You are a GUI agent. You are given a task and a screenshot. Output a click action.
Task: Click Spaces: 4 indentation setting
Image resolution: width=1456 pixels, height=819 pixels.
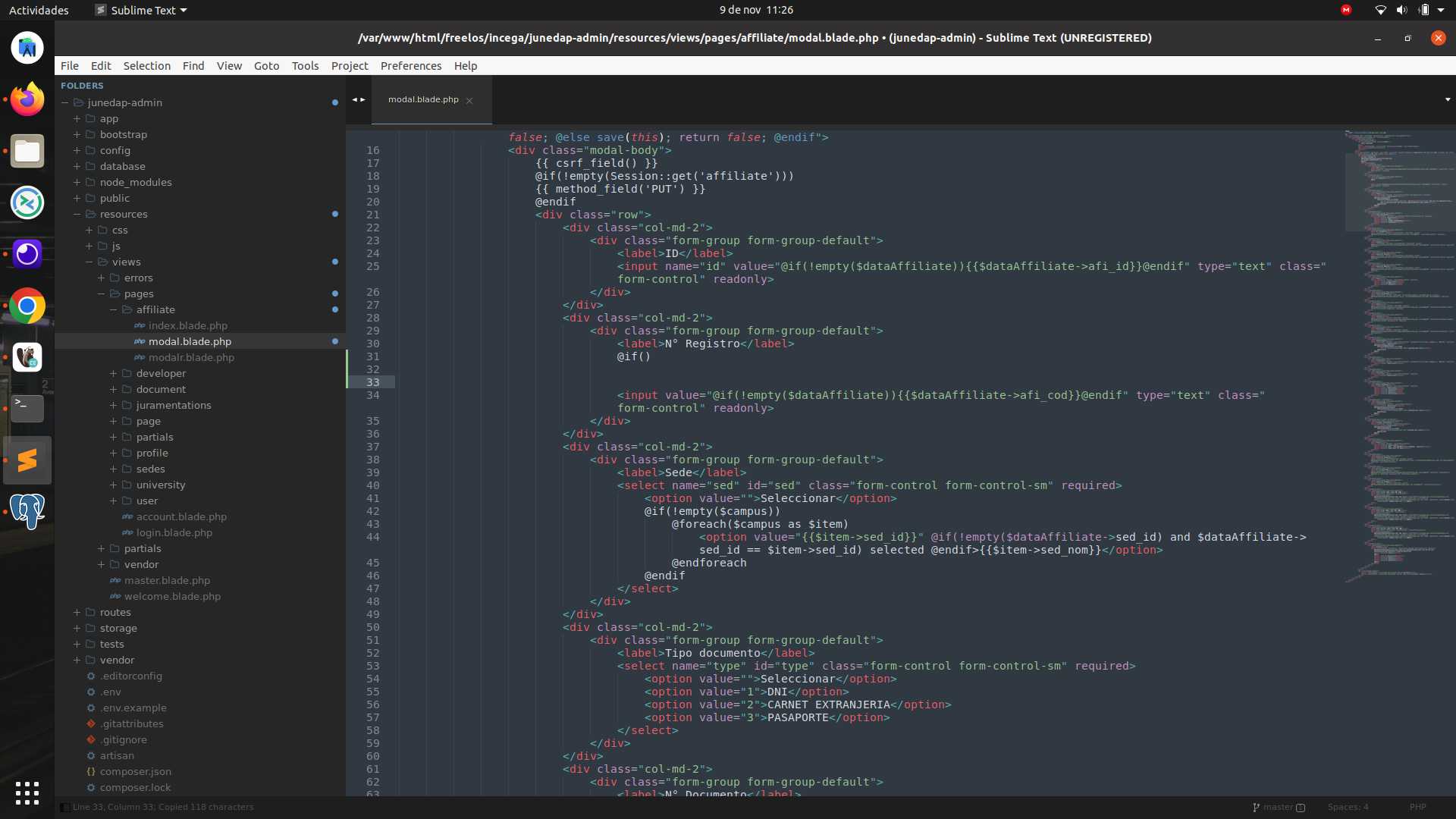click(x=1348, y=807)
